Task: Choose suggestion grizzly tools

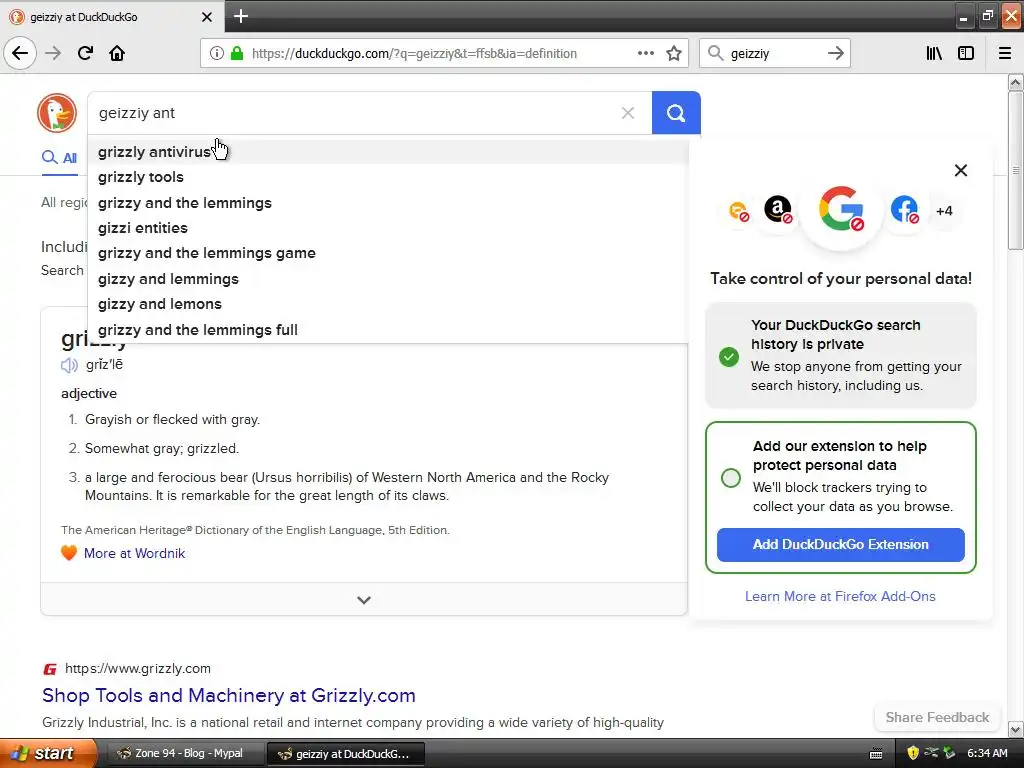Action: click(x=389, y=177)
